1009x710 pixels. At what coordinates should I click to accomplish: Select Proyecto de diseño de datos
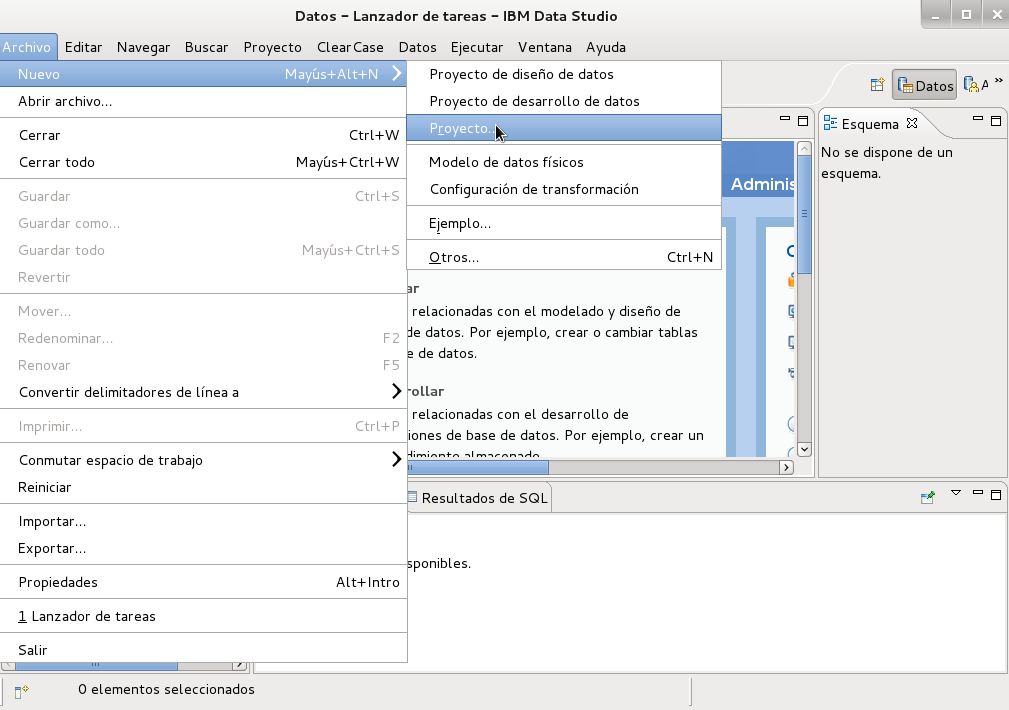click(564, 74)
